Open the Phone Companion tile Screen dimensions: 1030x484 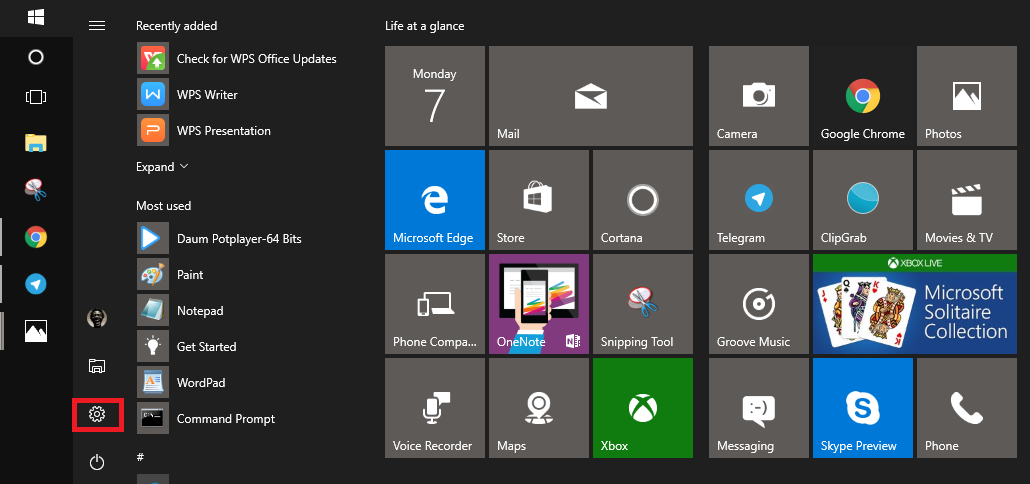[x=435, y=303]
